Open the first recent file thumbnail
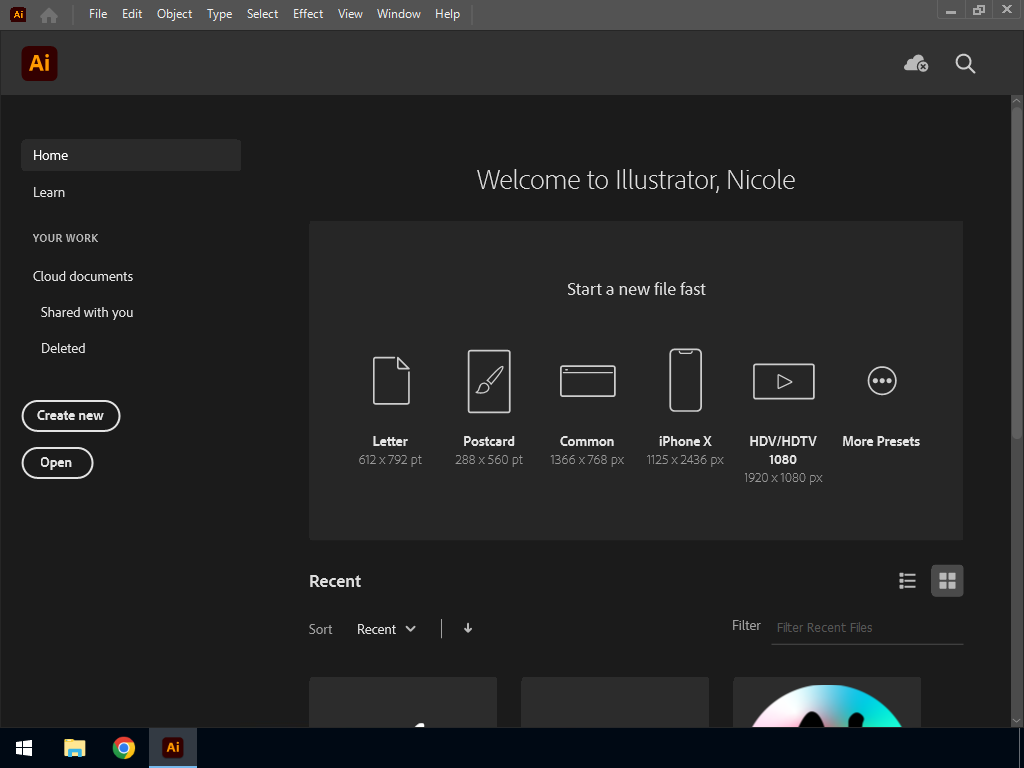 (403, 703)
